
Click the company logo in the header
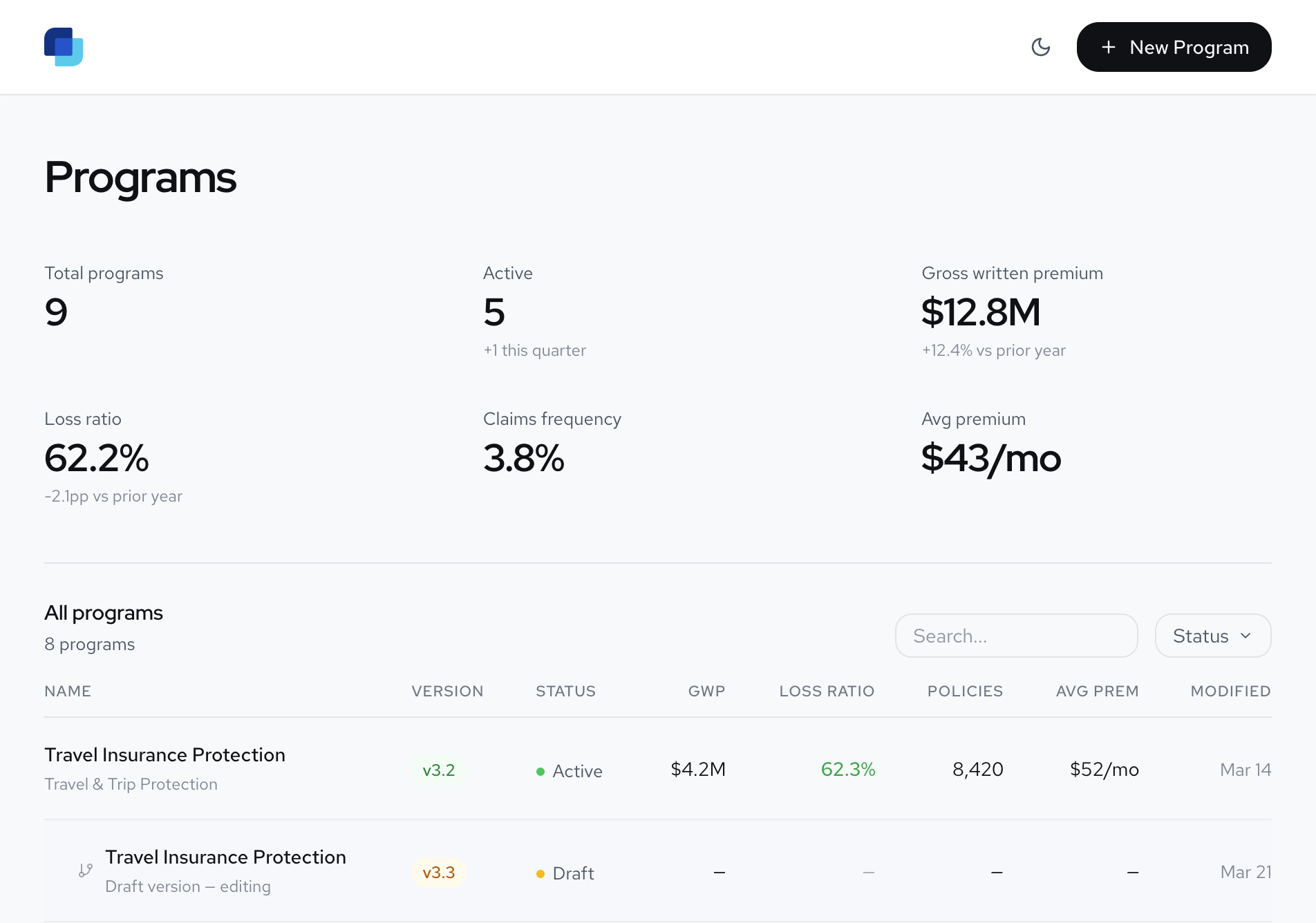point(63,47)
